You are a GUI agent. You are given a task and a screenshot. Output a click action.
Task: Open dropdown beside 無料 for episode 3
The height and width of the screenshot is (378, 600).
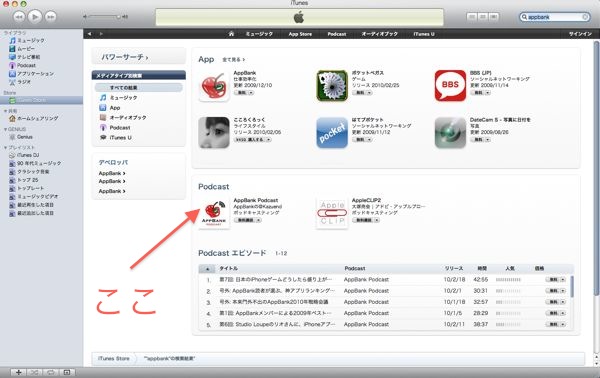click(562, 302)
